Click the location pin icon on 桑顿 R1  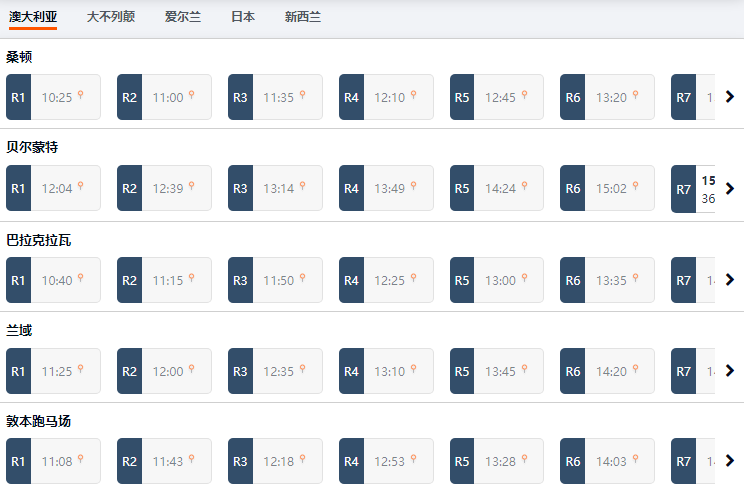[x=80, y=96]
